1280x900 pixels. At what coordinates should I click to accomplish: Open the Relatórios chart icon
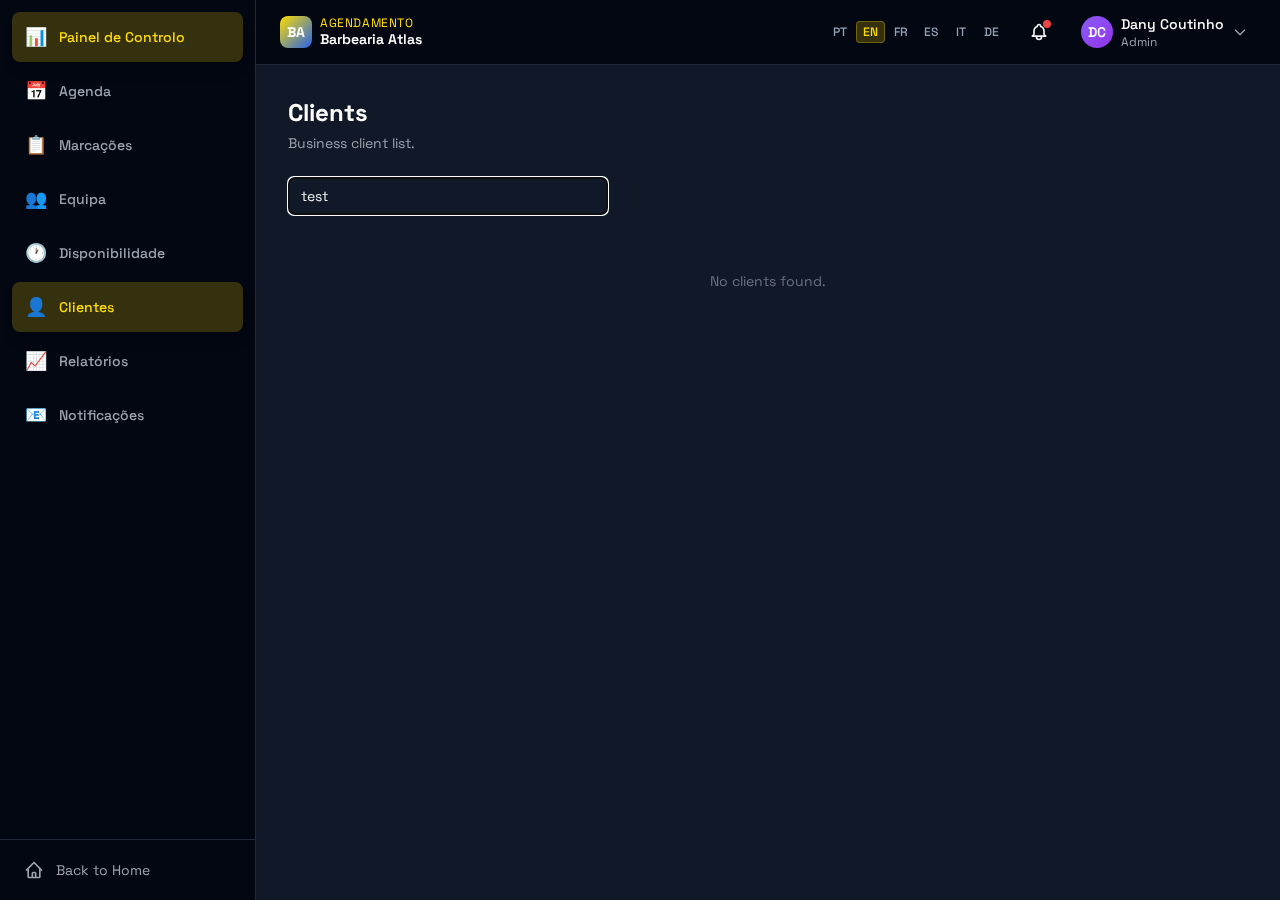click(36, 361)
